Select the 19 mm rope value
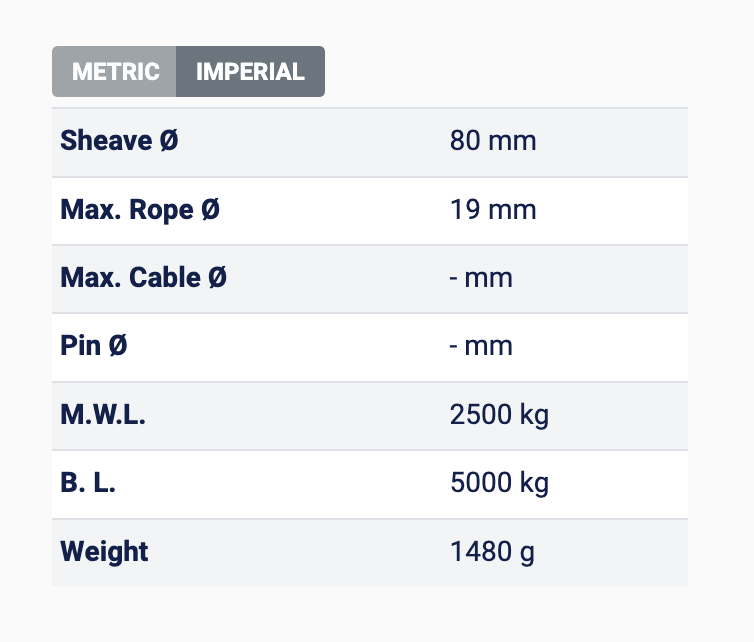Screen dimensions: 754x642 (x=493, y=210)
